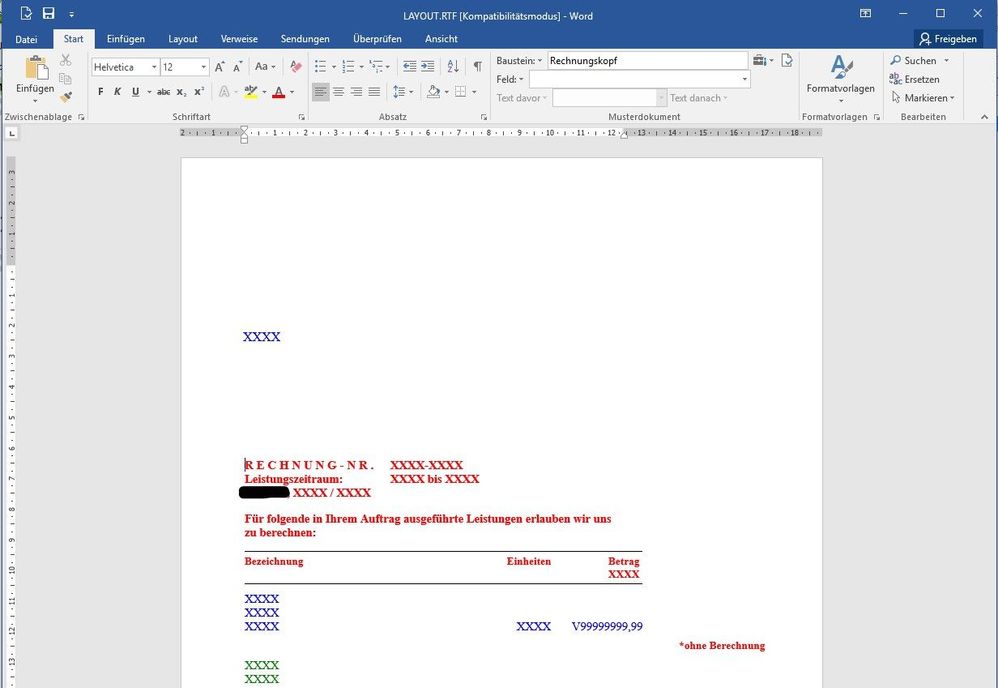Click the Freigeben share button
This screenshot has width=998, height=688.
pyautogui.click(x=948, y=39)
